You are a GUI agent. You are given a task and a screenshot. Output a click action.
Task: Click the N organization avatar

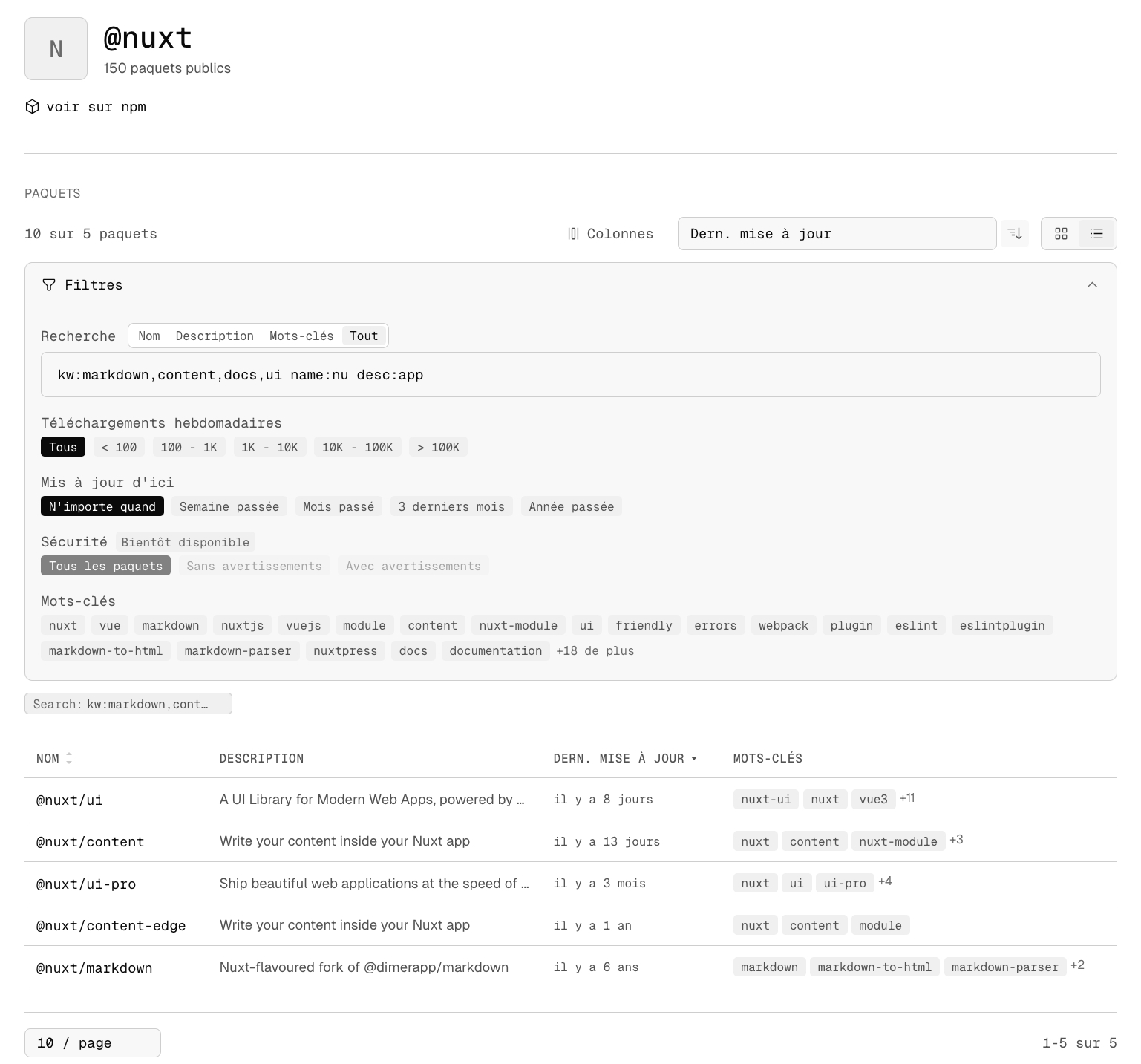click(x=56, y=49)
